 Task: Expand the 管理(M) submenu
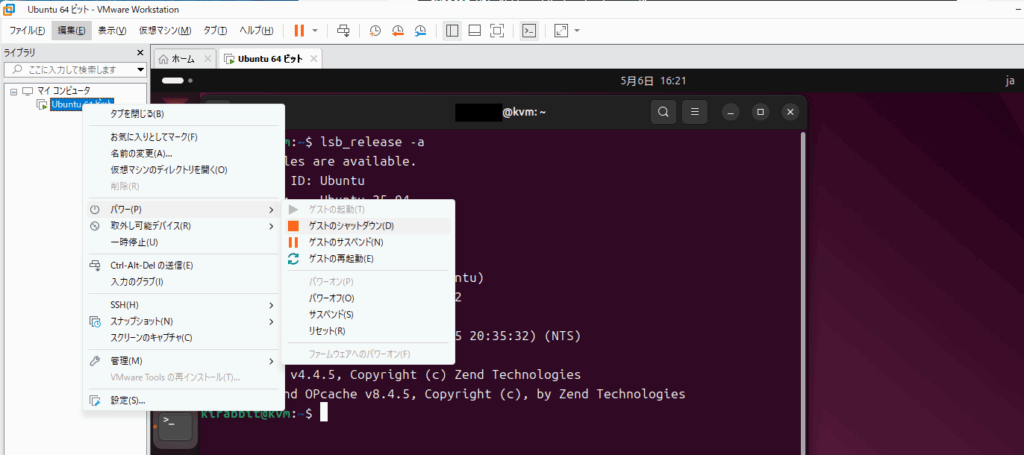[184, 361]
